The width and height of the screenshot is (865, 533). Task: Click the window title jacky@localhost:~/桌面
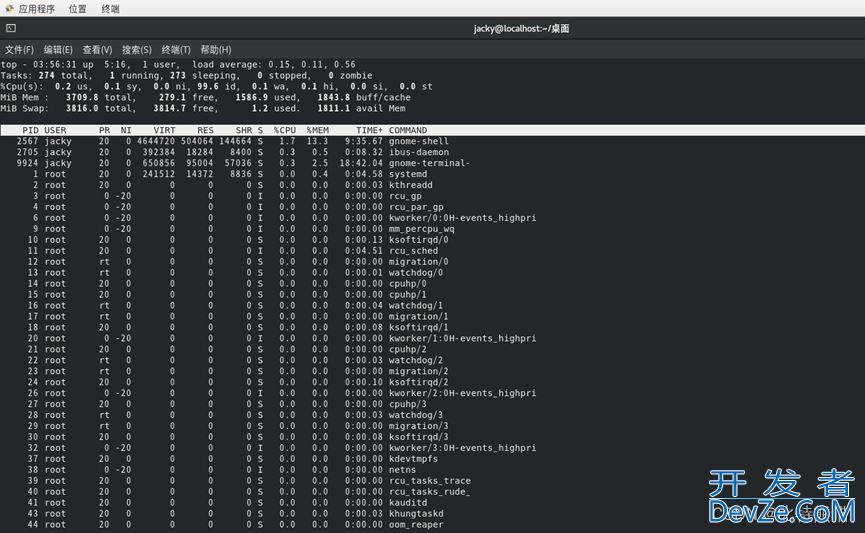tap(521, 29)
